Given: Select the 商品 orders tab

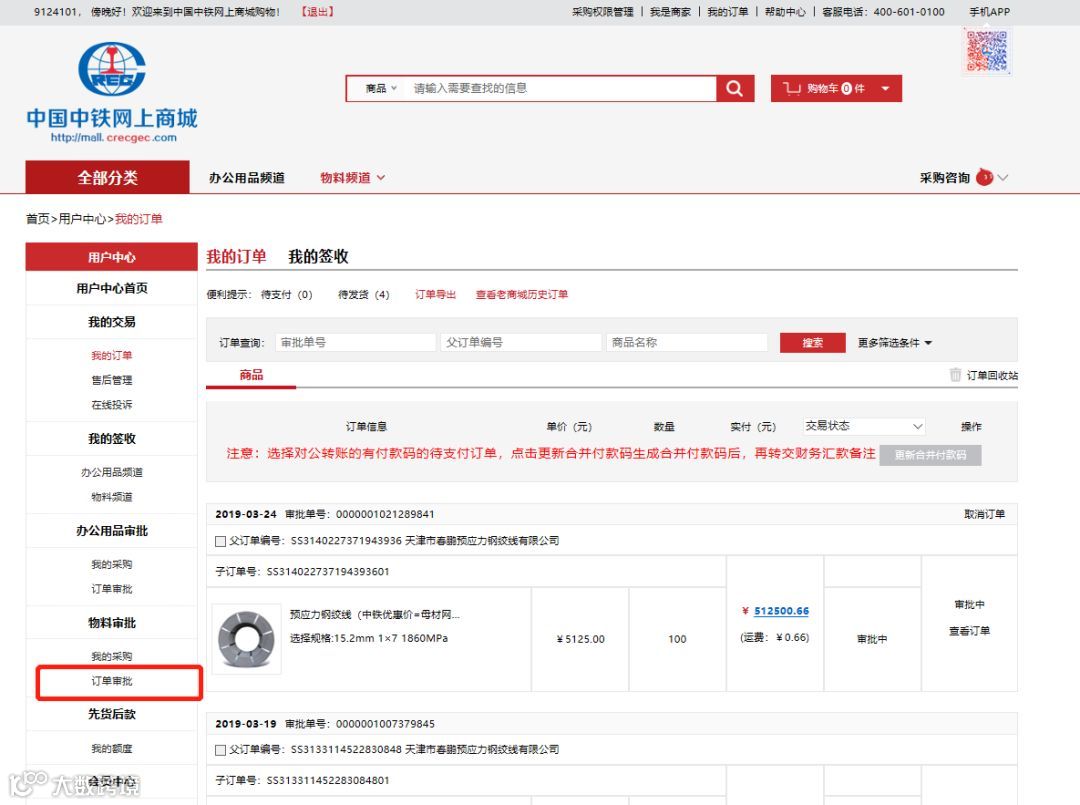Looking at the screenshot, I should click(251, 375).
